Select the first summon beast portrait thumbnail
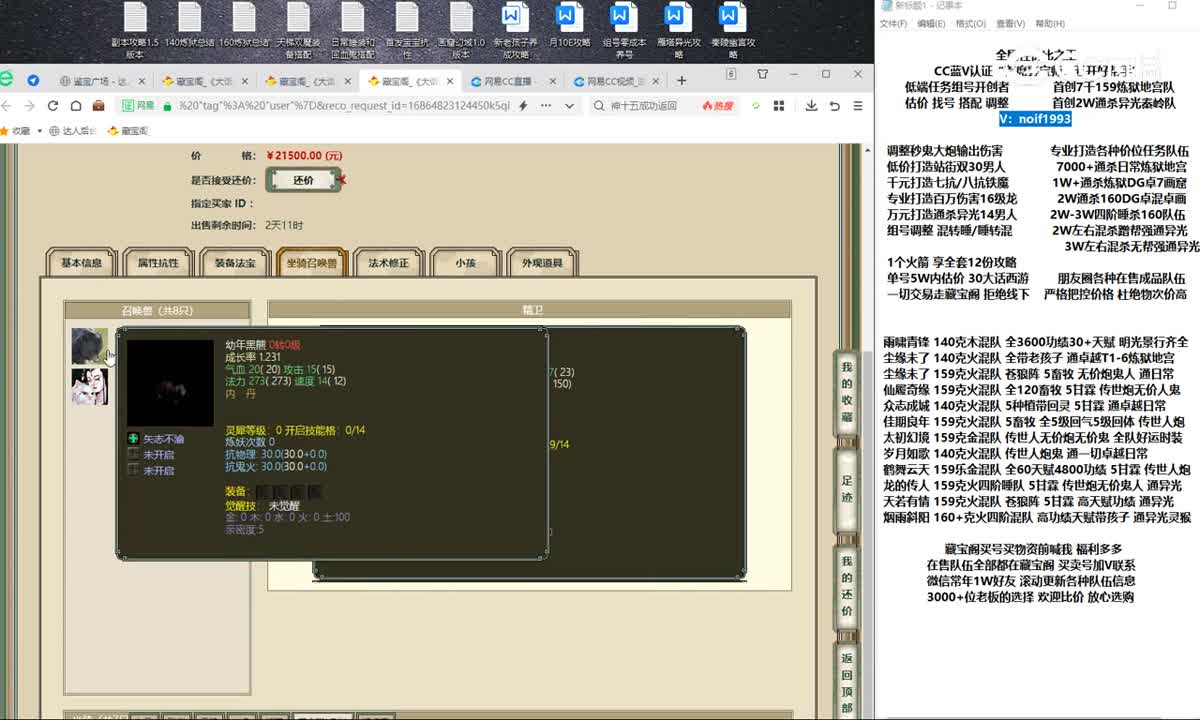Screen dimensions: 1200x720 (x=89, y=346)
